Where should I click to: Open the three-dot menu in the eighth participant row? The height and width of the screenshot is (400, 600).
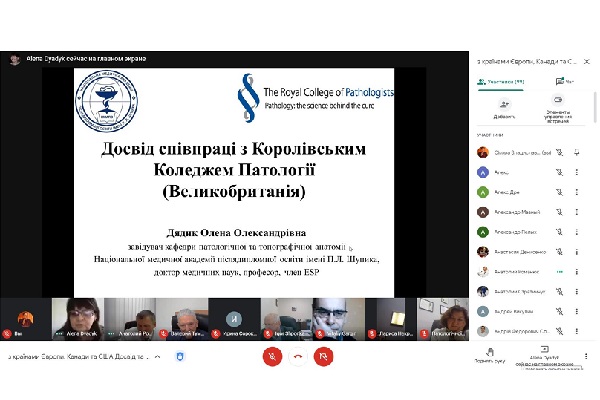(x=577, y=292)
